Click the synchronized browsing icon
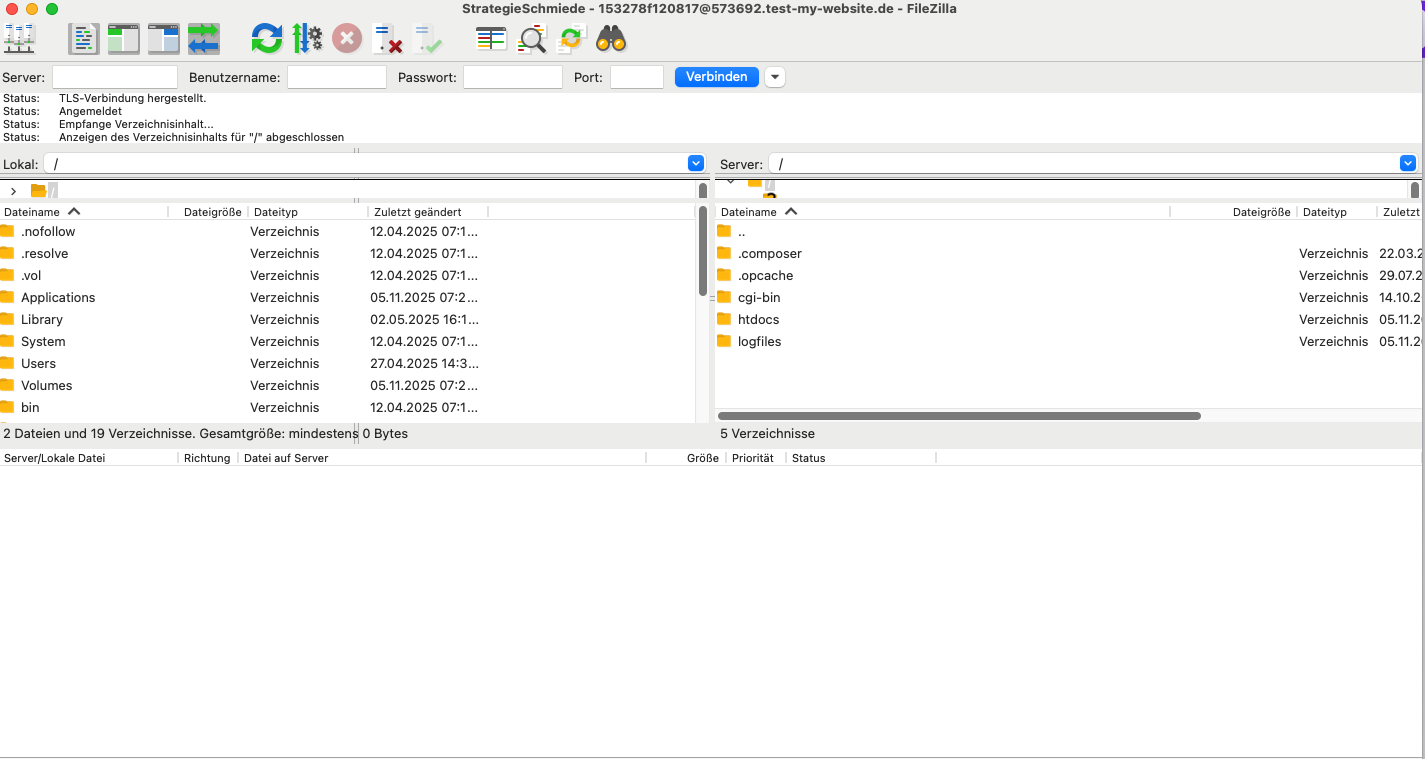This screenshot has width=1425, height=759. click(571, 39)
